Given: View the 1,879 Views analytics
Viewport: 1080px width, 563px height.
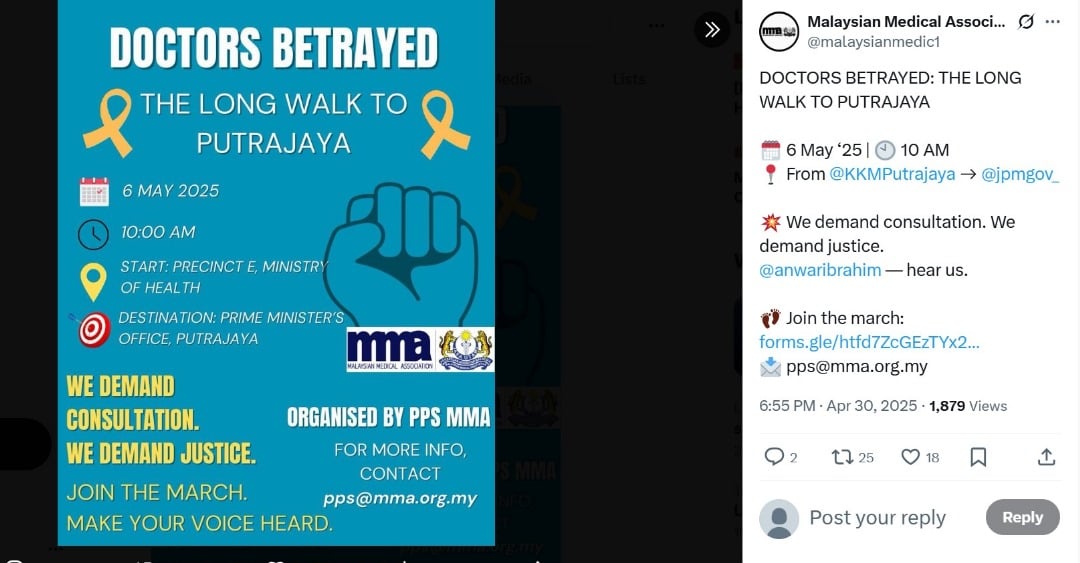Looking at the screenshot, I should [968, 406].
